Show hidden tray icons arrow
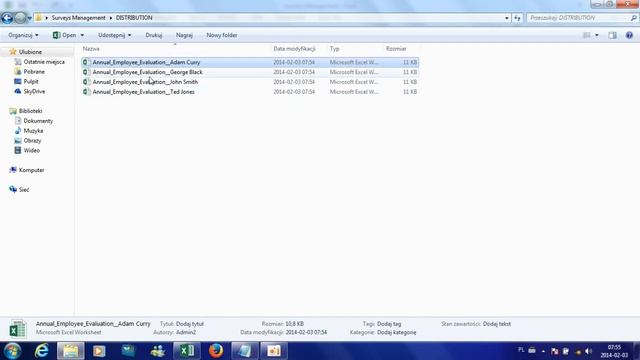The height and width of the screenshot is (360, 640). coord(543,351)
